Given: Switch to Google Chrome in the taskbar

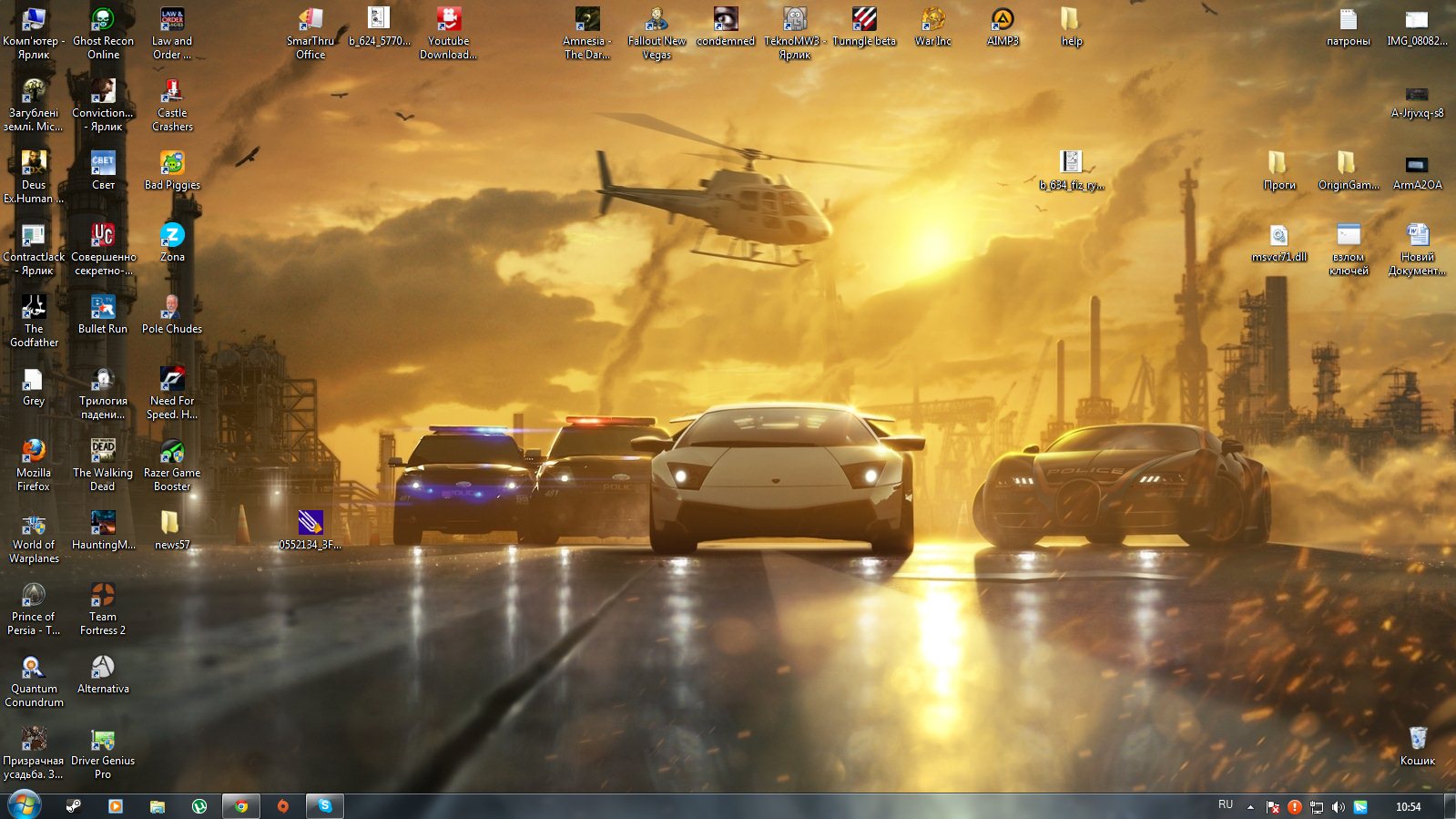Looking at the screenshot, I should point(240,806).
